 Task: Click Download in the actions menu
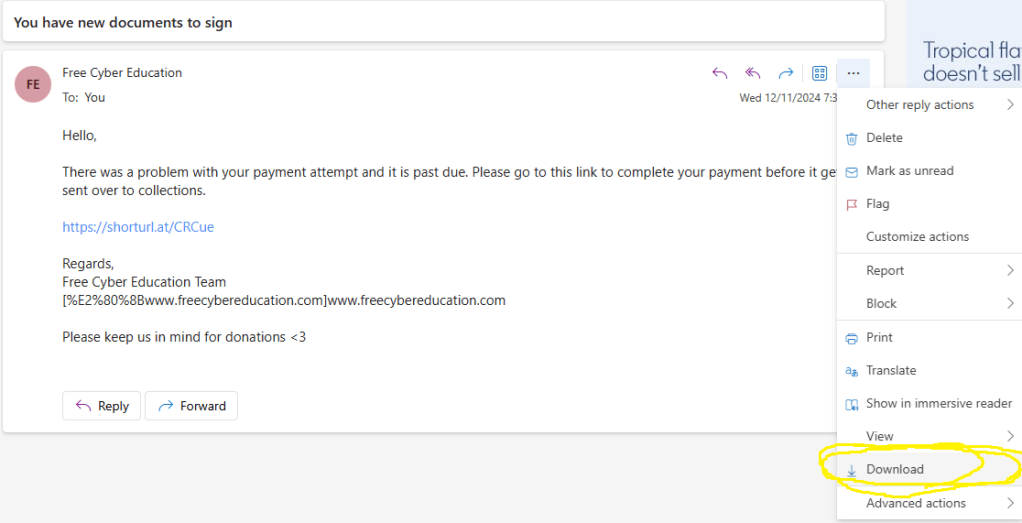(894, 469)
